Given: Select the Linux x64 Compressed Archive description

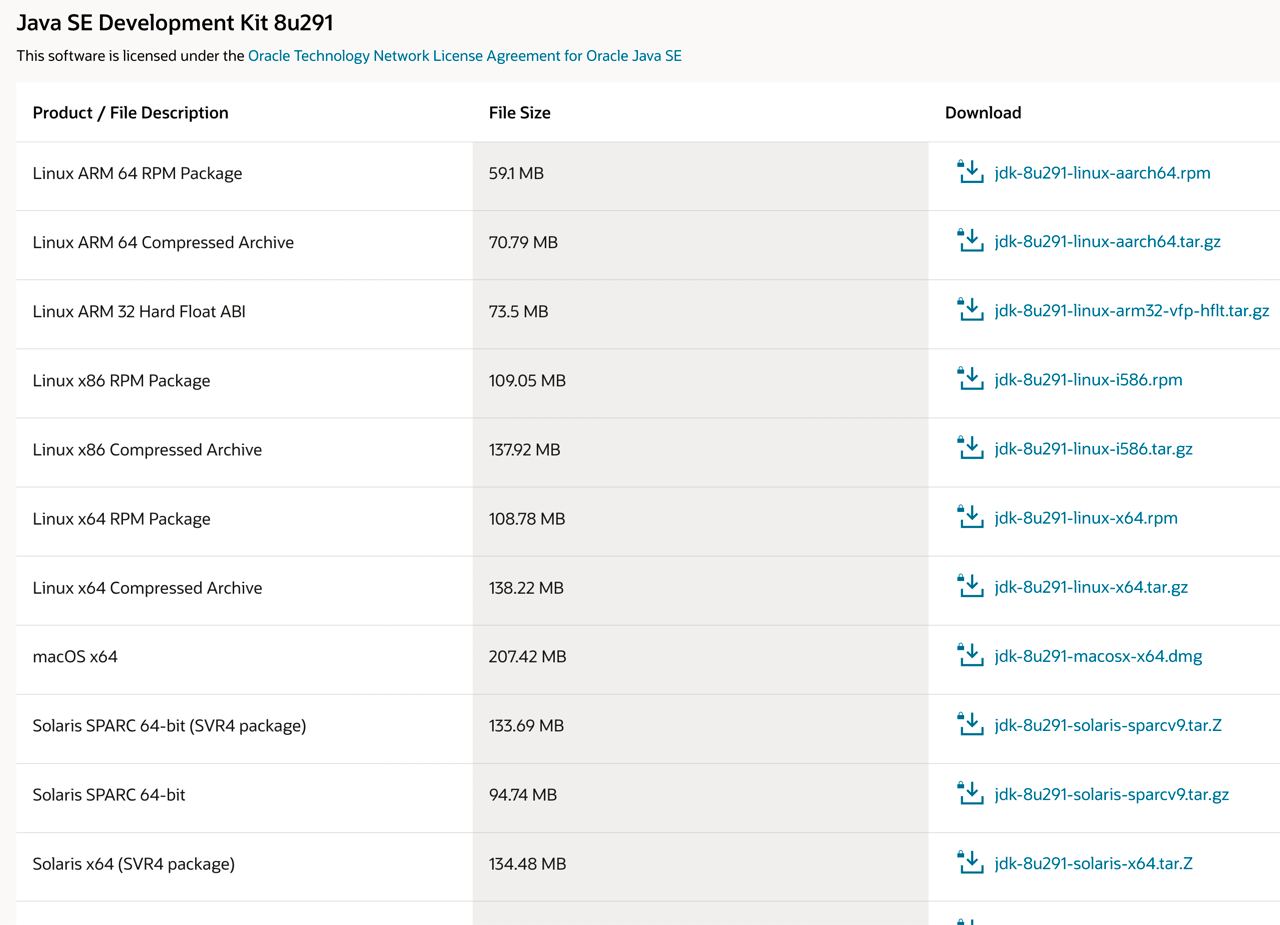Looking at the screenshot, I should (x=147, y=587).
